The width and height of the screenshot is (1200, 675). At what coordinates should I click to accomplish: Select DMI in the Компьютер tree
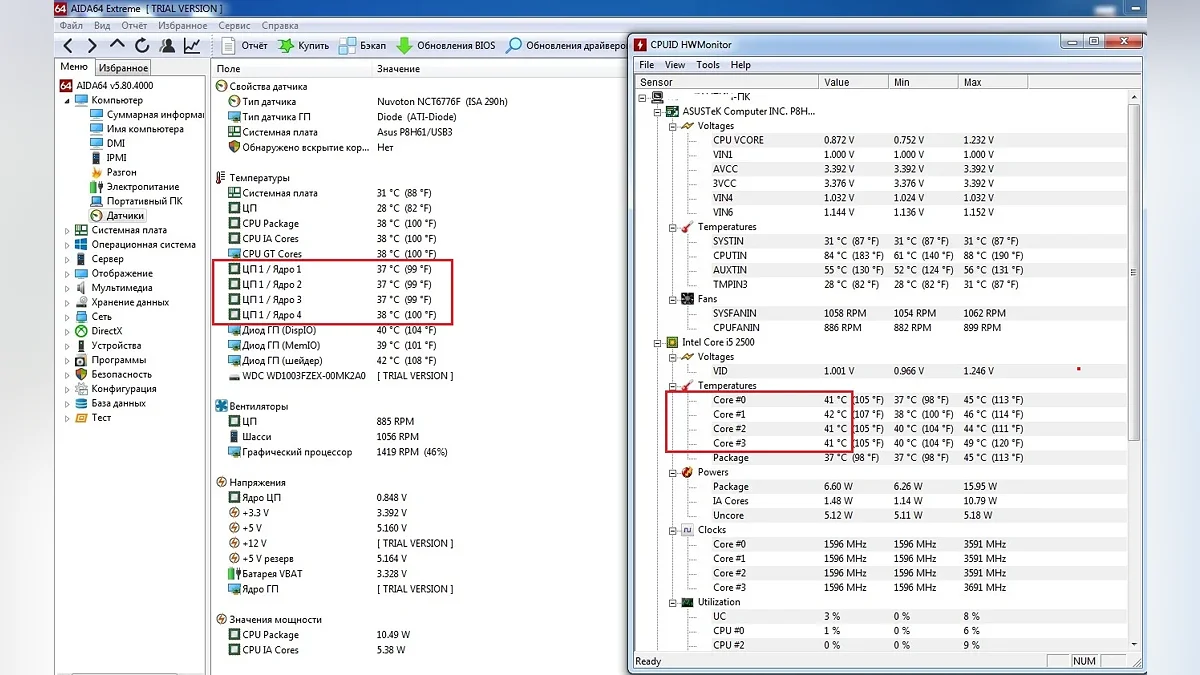point(107,143)
